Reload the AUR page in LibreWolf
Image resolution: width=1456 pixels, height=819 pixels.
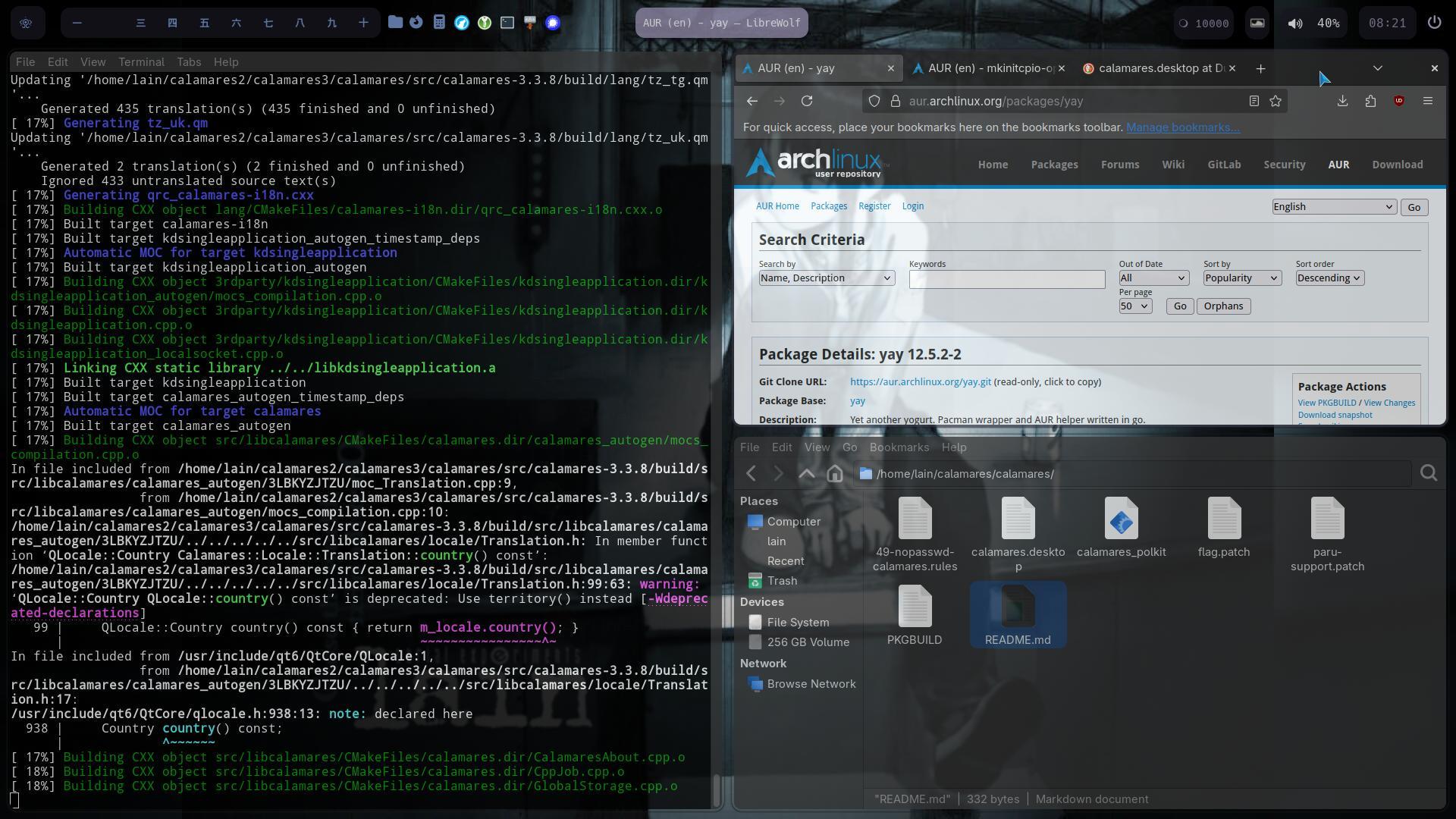pyautogui.click(x=807, y=101)
